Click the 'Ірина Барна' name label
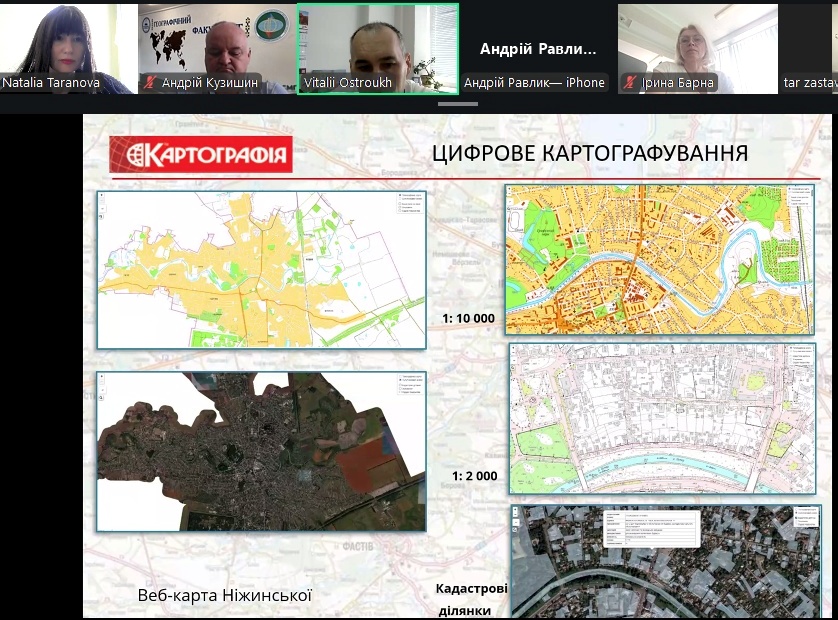This screenshot has height=620, width=838. click(677, 83)
